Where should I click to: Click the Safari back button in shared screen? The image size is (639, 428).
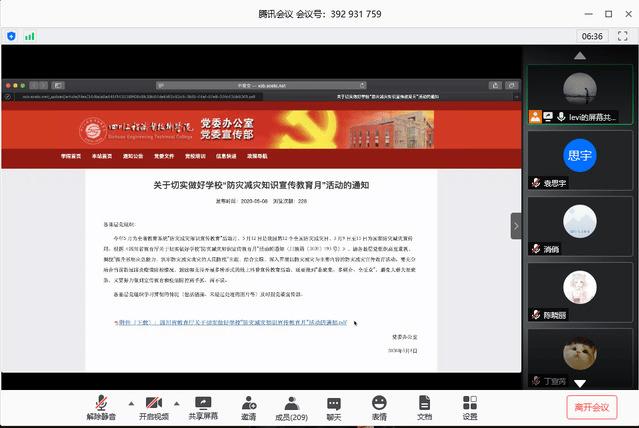point(34,85)
